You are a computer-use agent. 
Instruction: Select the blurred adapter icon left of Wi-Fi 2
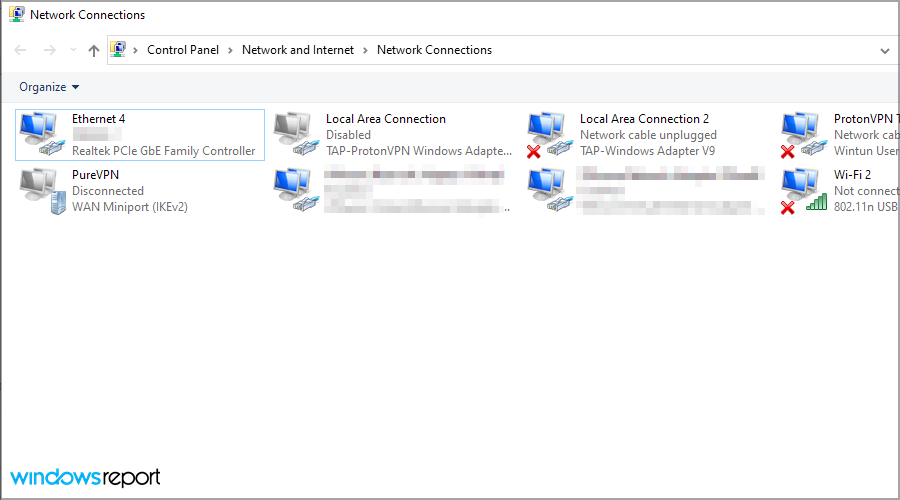[550, 190]
